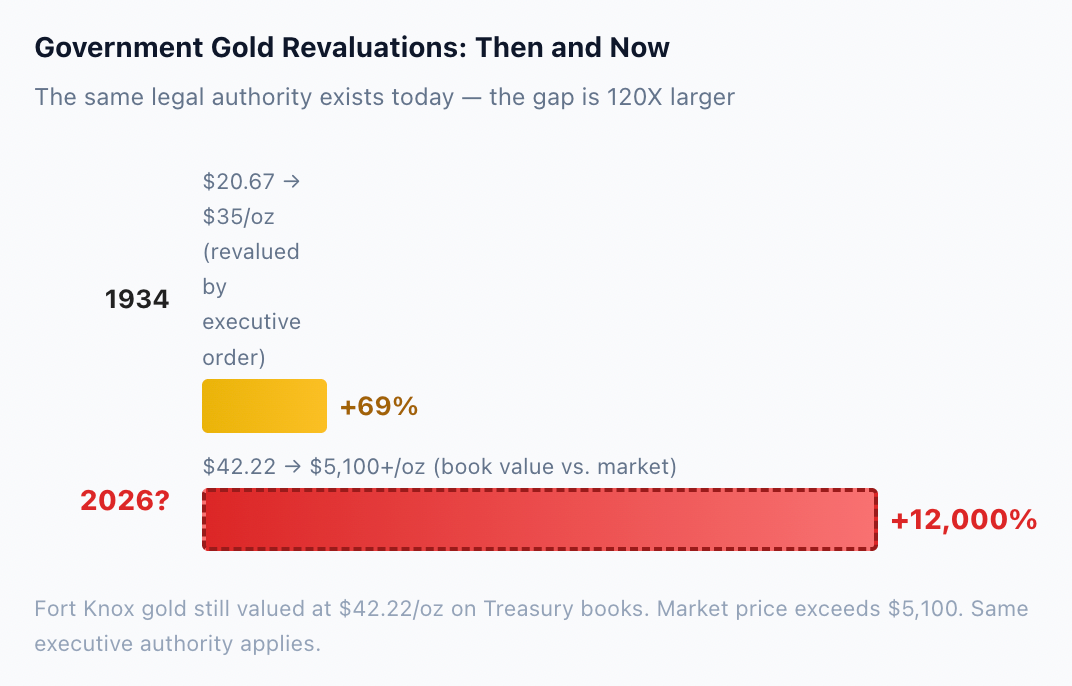
Task: Click the arrow after '$42.22' above red bar
Action: click(x=293, y=466)
